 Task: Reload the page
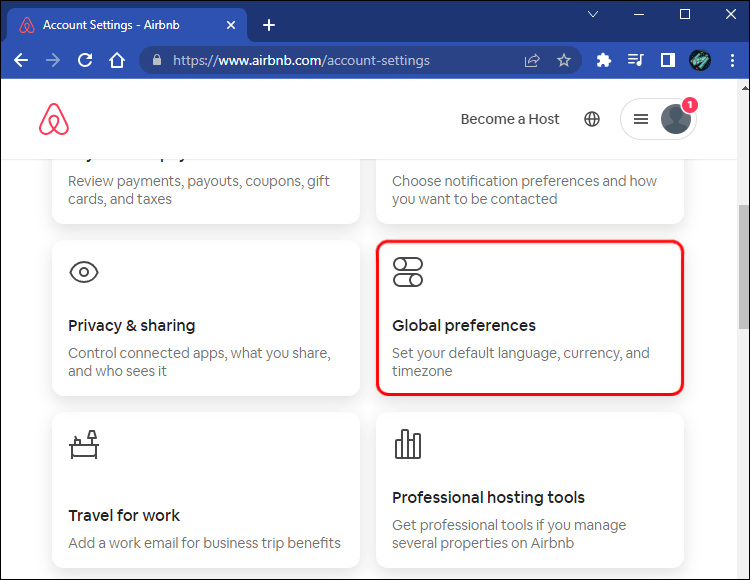pyautogui.click(x=84, y=60)
